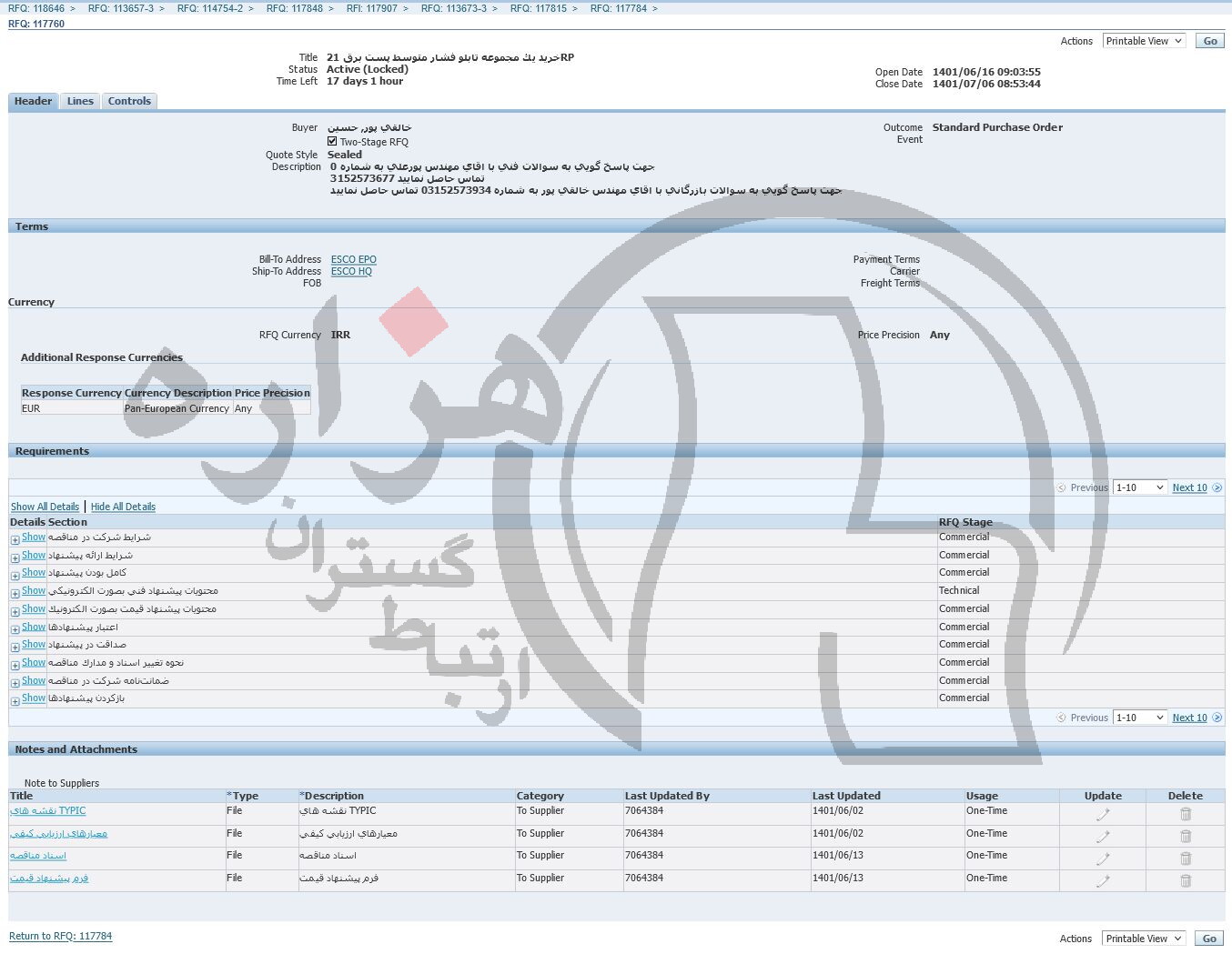The height and width of the screenshot is (954, 1232).
Task: Click Hide All Details link
Action: point(123,507)
